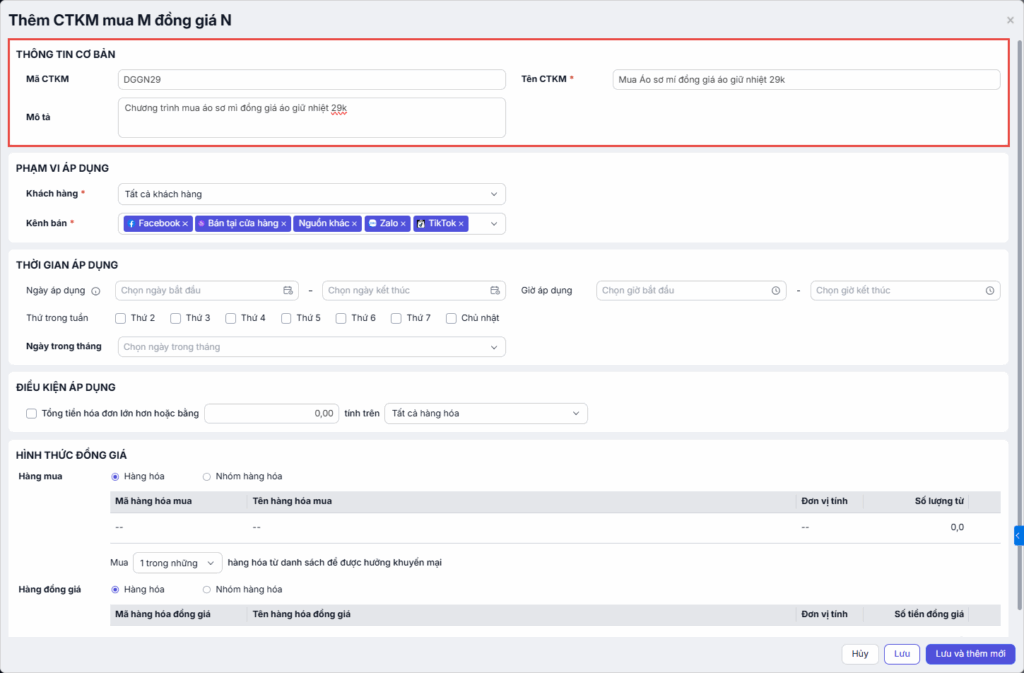Tick the Thứ 6 checkbox
Screen dimensions: 1024x673
[x=341, y=319]
